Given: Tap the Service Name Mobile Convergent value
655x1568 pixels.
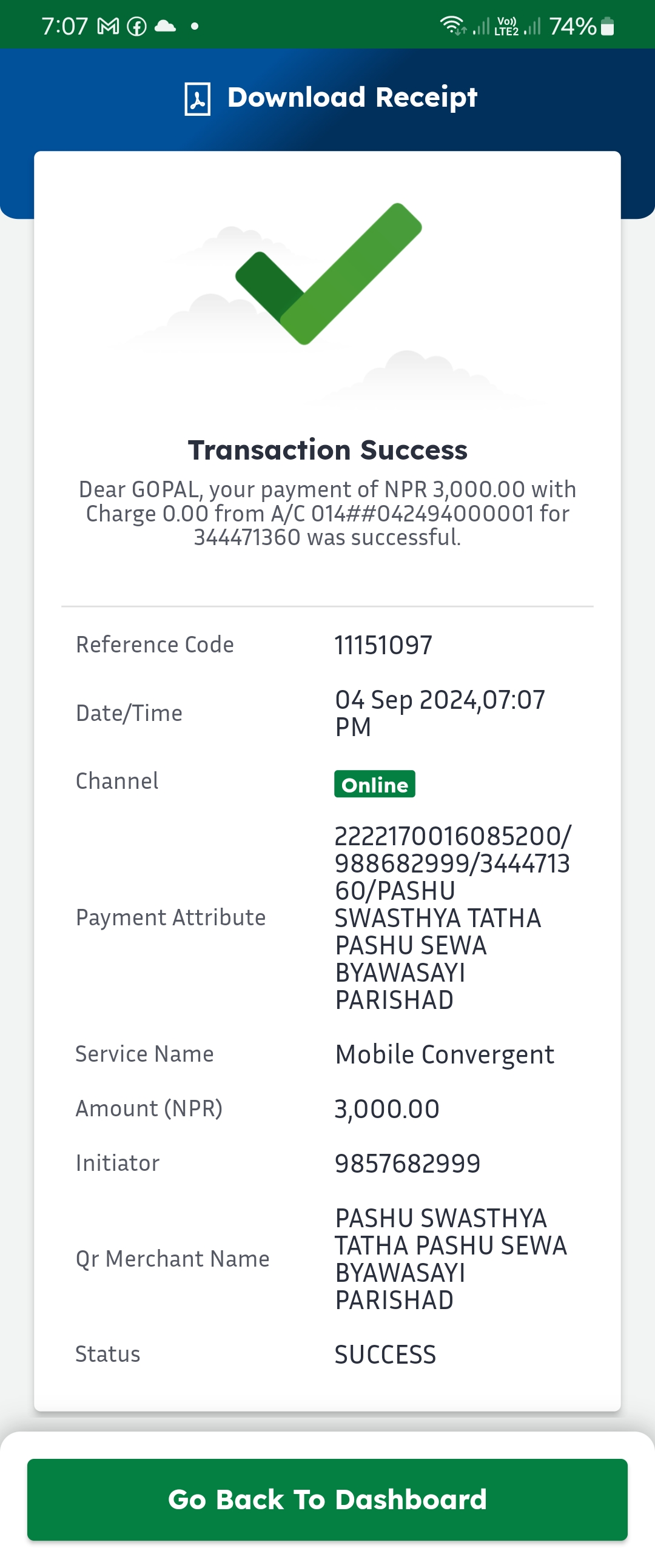Looking at the screenshot, I should 445,1055.
